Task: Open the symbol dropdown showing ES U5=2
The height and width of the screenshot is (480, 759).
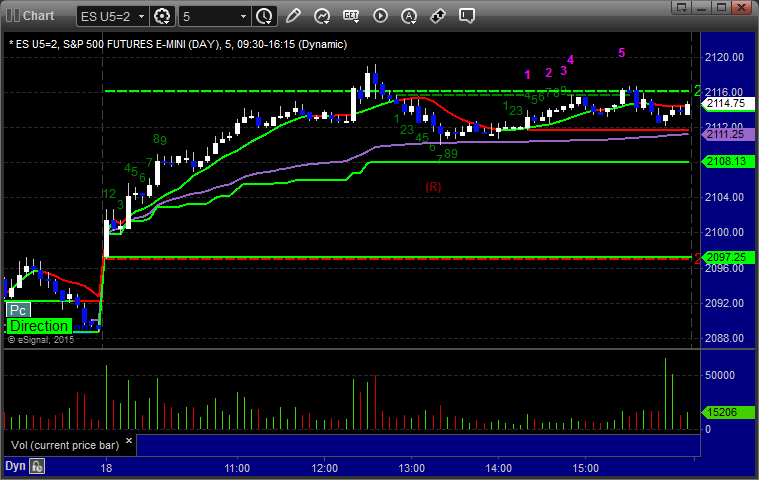Action: (x=113, y=16)
